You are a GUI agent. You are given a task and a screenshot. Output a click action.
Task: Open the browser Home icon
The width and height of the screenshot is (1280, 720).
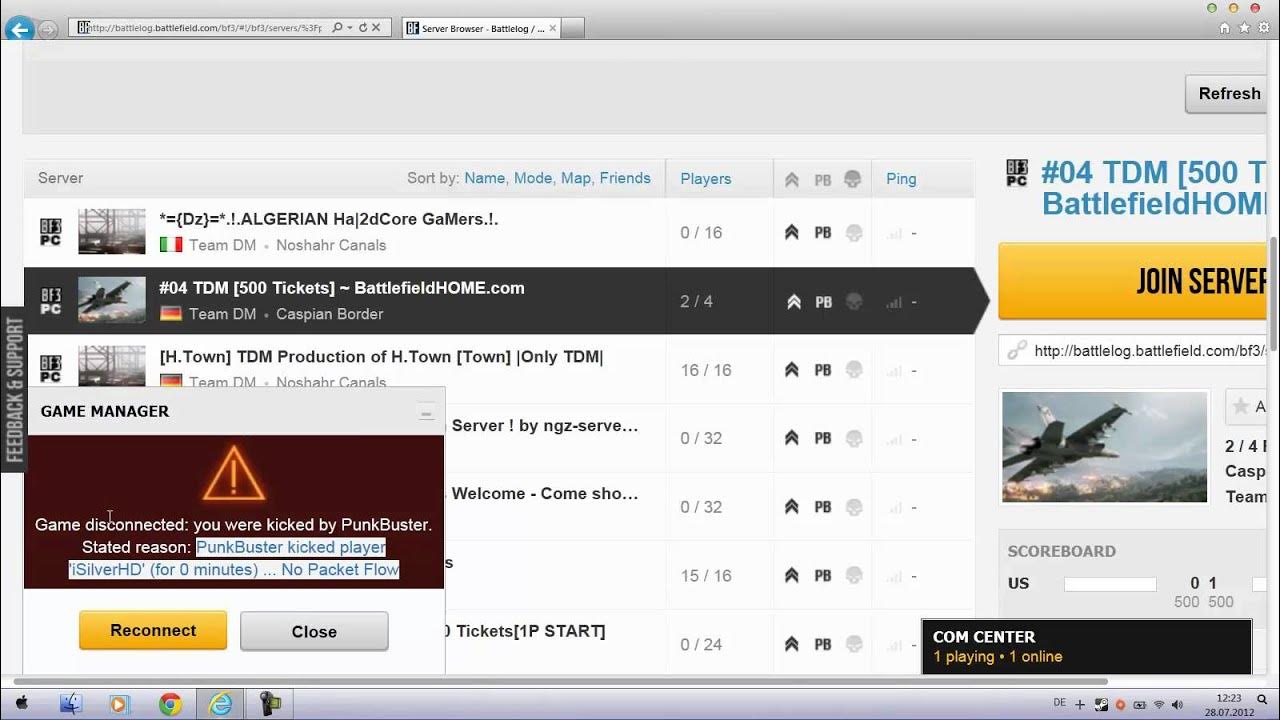pos(1225,28)
